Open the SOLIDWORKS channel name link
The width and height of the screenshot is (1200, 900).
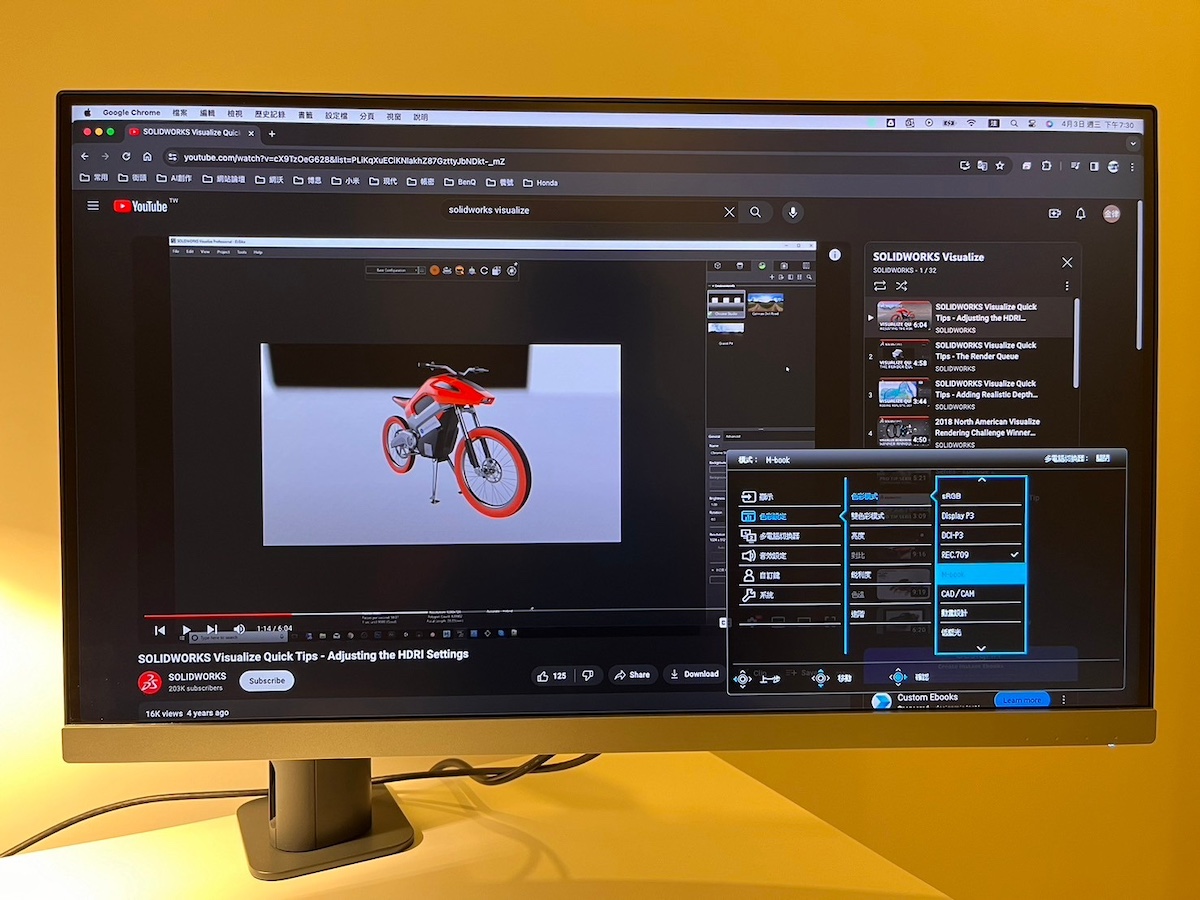197,677
